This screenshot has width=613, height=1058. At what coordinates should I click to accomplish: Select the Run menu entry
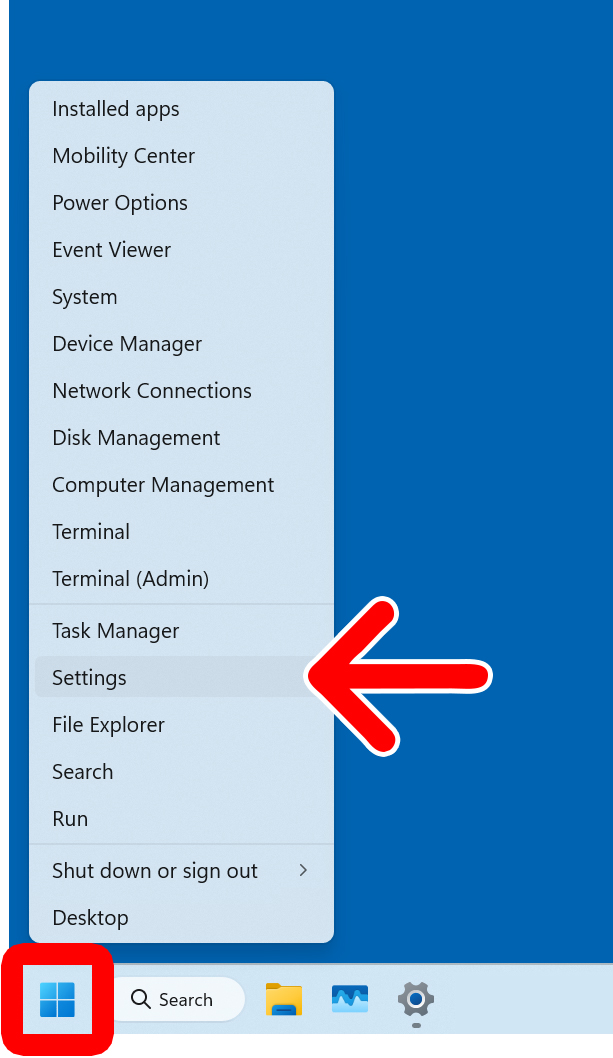70,819
